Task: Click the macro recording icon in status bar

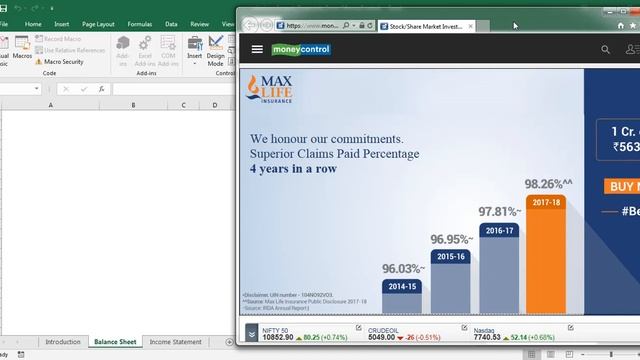Action: pyautogui.click(x=21, y=355)
